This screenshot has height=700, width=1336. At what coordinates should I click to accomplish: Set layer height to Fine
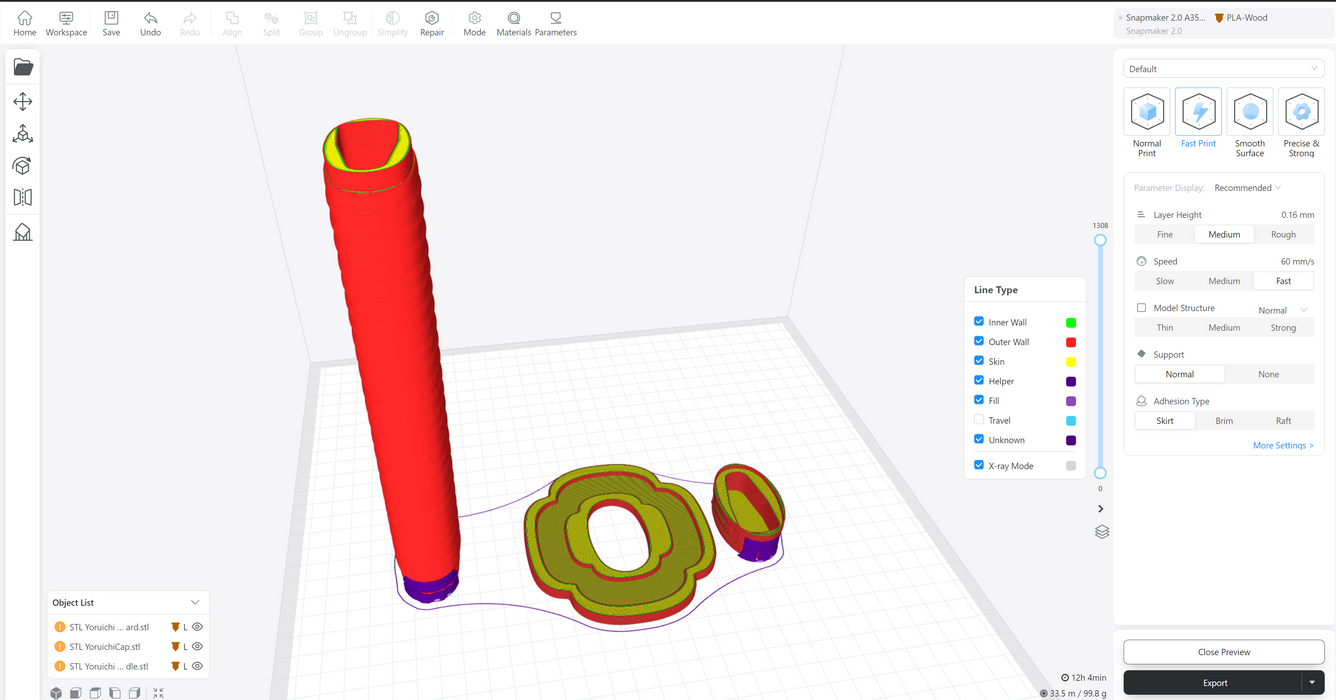(1164, 235)
